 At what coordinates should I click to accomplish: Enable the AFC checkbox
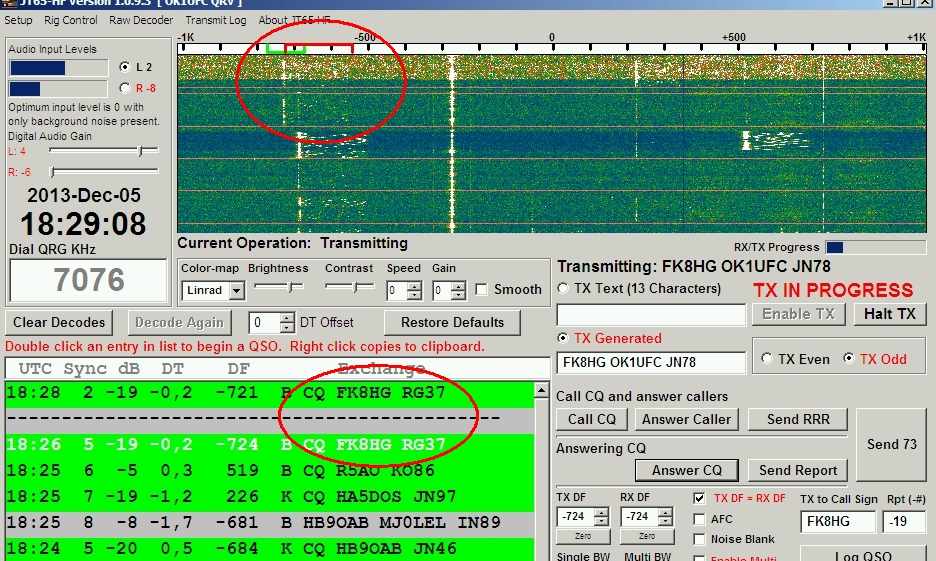point(699,519)
